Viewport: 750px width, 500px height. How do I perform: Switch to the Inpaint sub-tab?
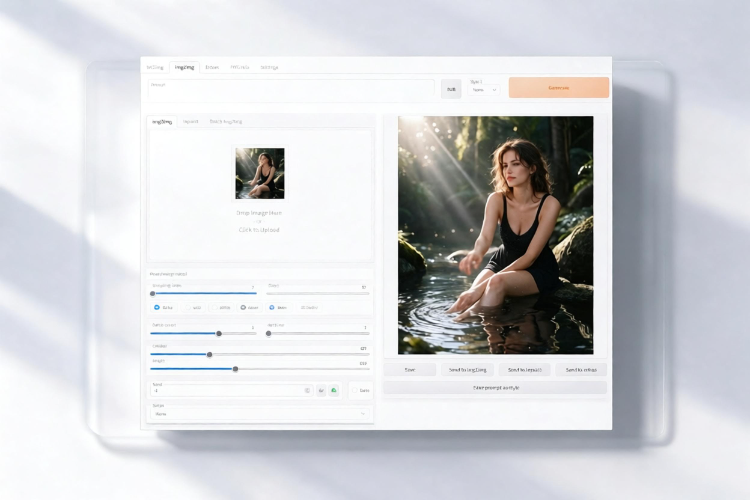click(x=190, y=122)
